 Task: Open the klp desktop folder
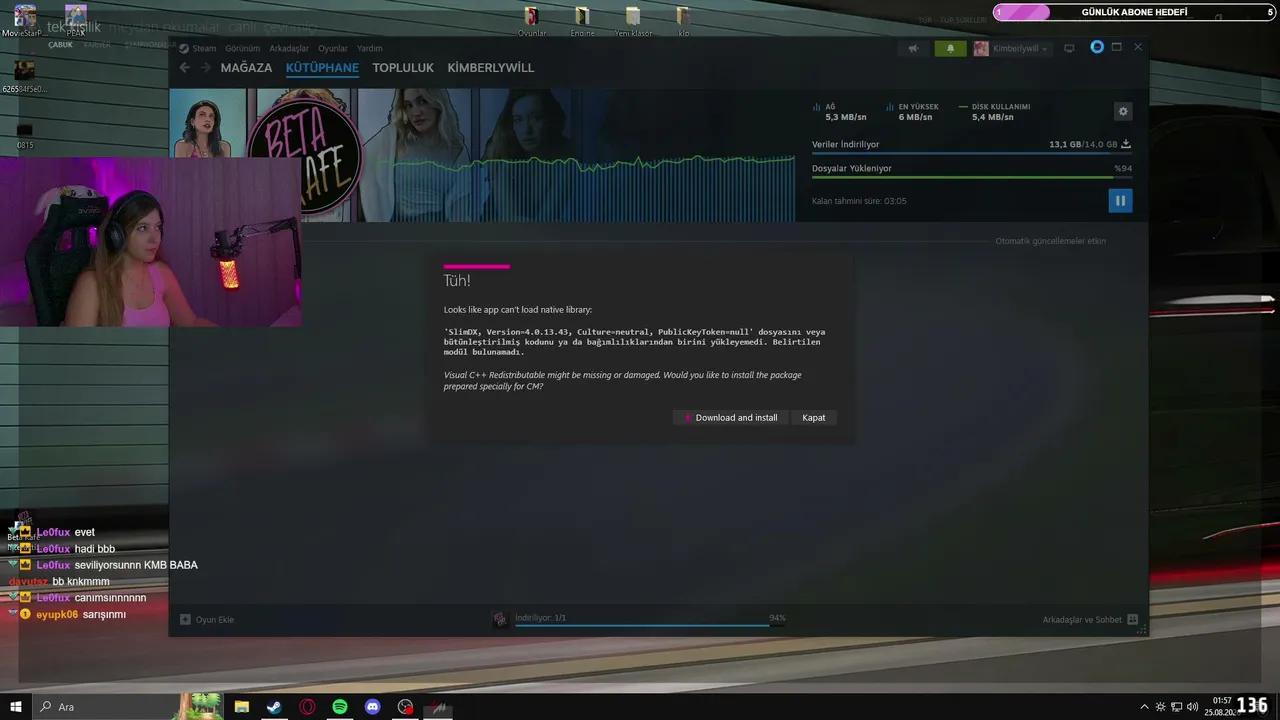click(x=684, y=21)
